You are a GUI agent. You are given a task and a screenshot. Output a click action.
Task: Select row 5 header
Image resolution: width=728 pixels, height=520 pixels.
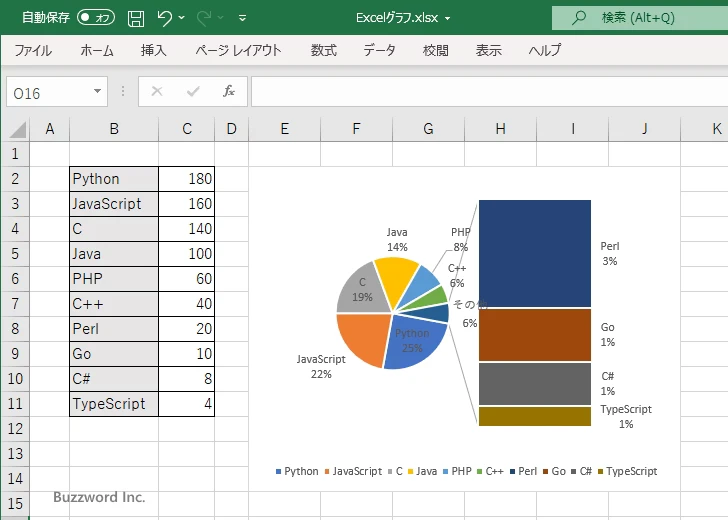pyautogui.click(x=15, y=254)
